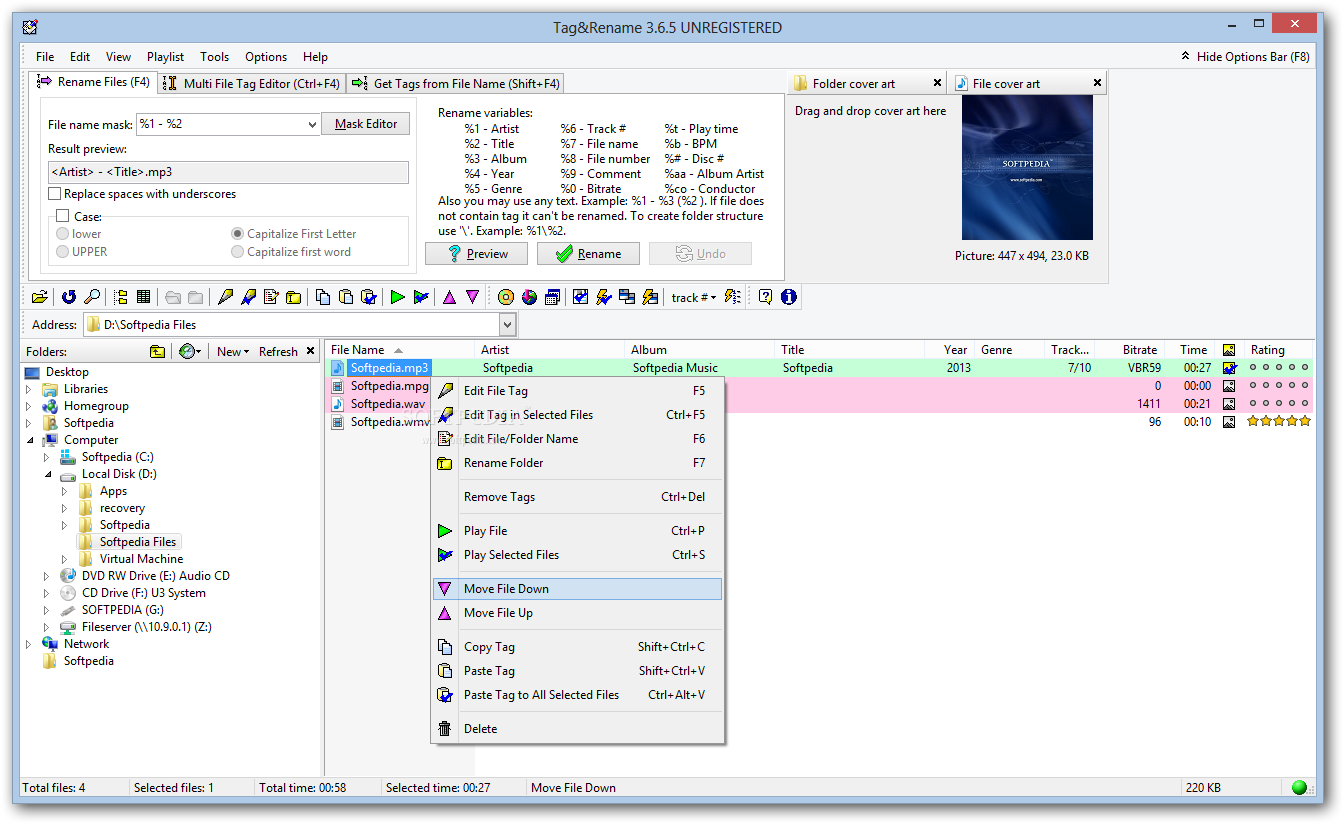Click the magnifying glass search icon
The width and height of the screenshot is (1344, 824).
click(92, 297)
